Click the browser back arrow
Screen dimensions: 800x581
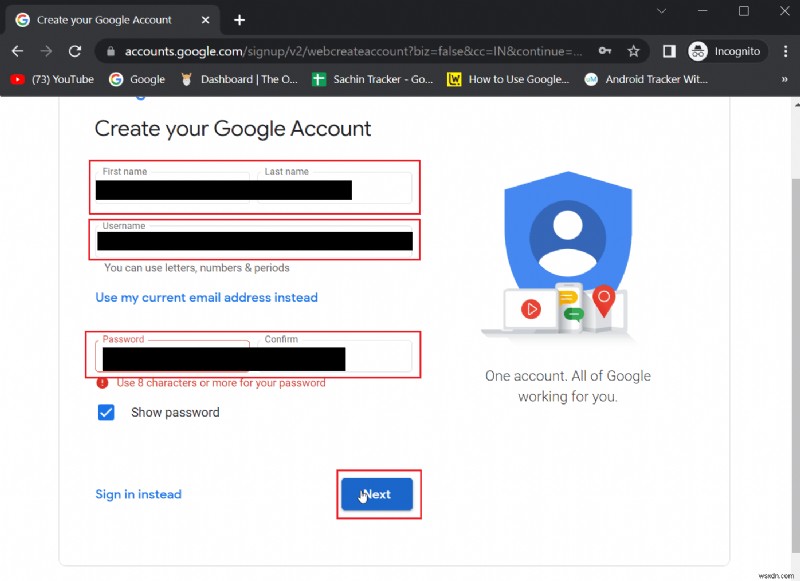(x=17, y=51)
